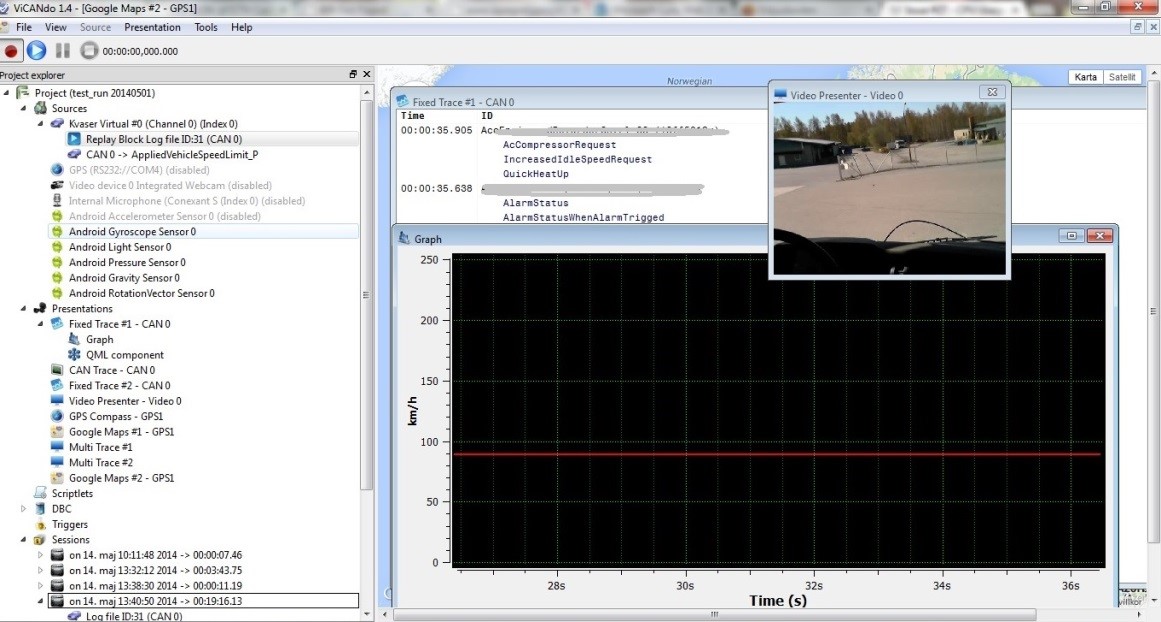
Task: Select Android Gyroscope Sensor 0 in tree
Action: (x=132, y=232)
